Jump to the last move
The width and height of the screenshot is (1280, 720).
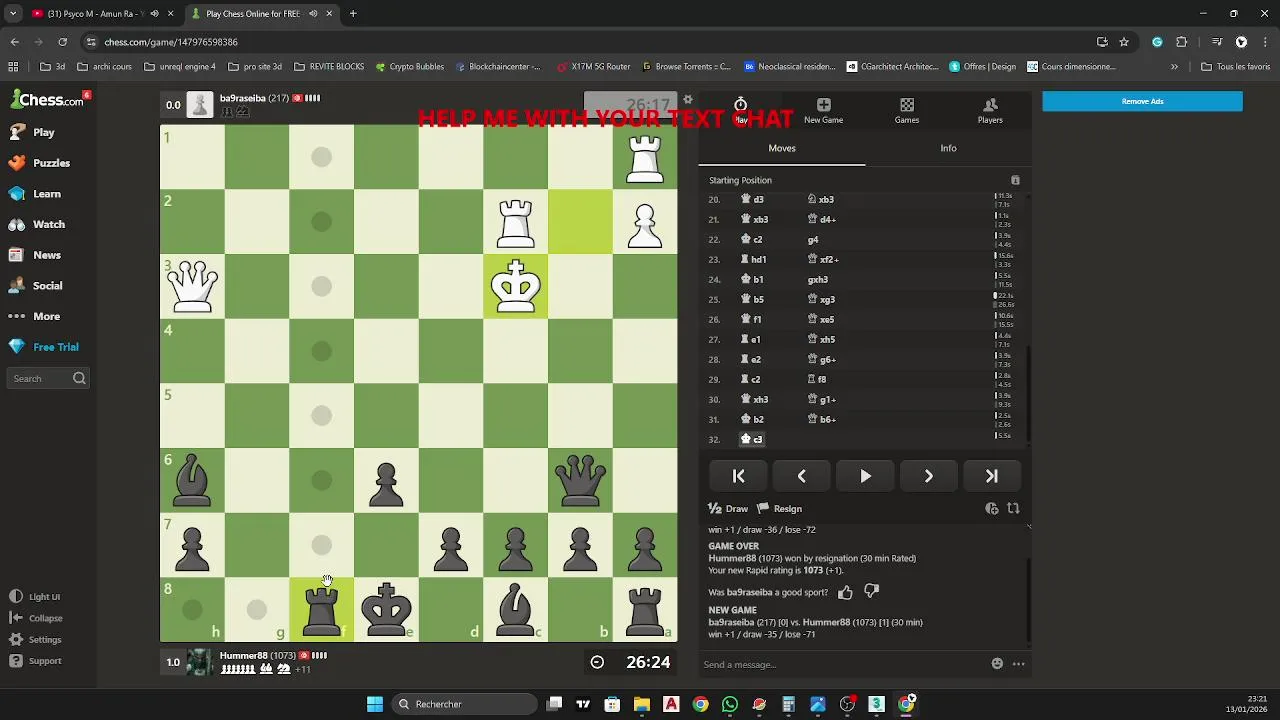click(991, 476)
